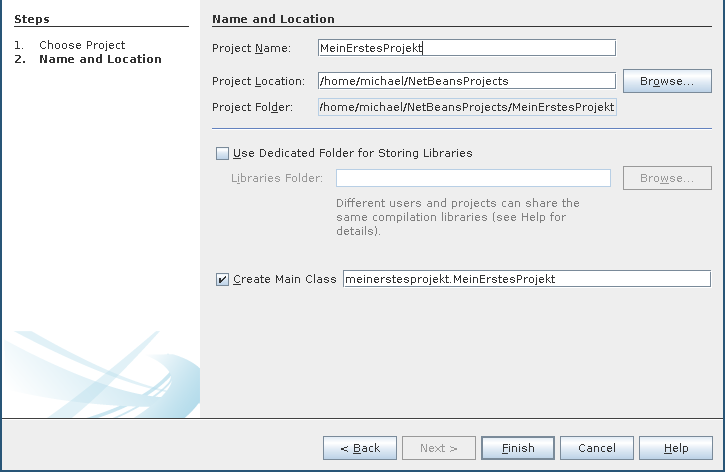Cancel the new project wizard
Viewport: 725px width, 472px height.
[x=597, y=448]
